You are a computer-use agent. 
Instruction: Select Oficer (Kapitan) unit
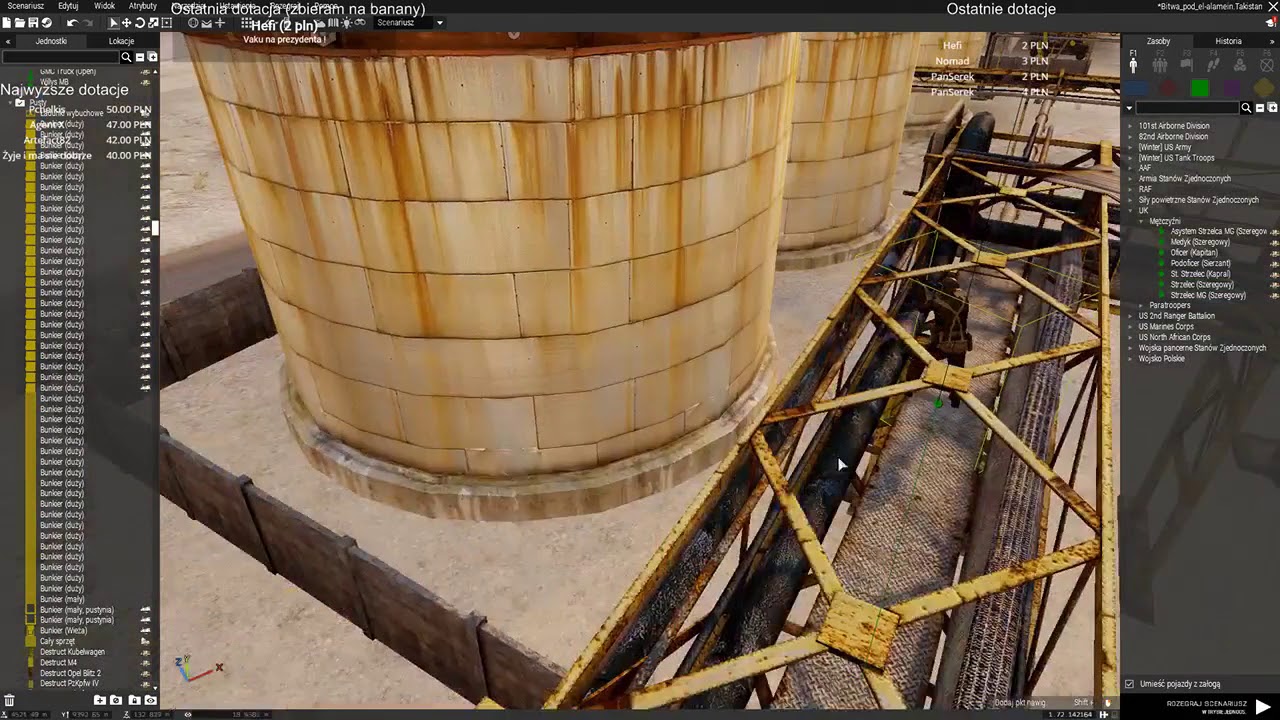pos(1194,253)
